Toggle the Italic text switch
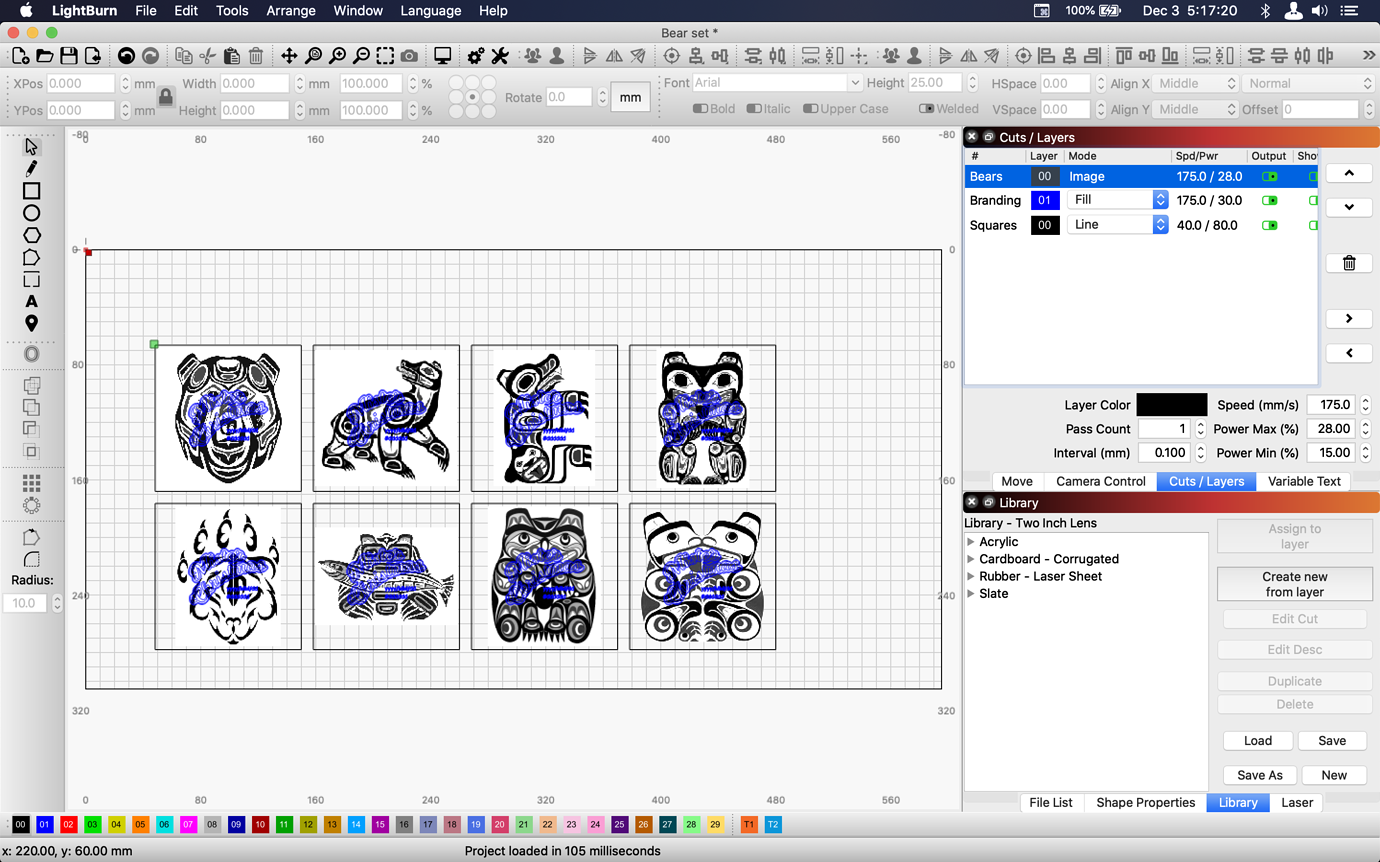The height and width of the screenshot is (862, 1380). point(754,109)
